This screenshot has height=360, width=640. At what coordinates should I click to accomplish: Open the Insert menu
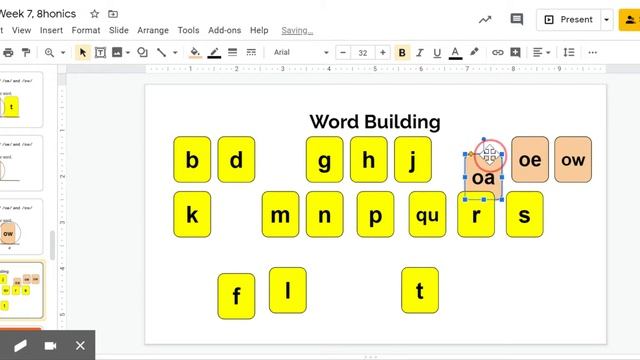[x=51, y=30]
